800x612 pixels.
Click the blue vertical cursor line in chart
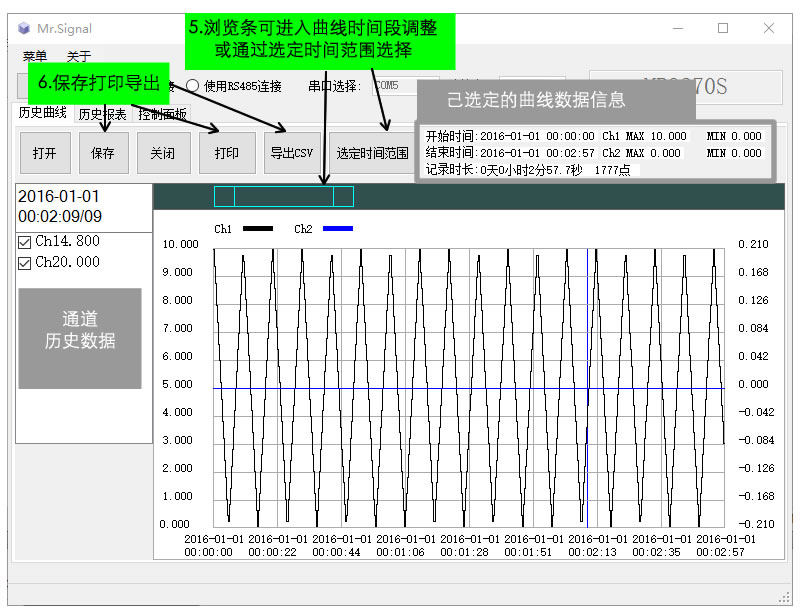587,388
